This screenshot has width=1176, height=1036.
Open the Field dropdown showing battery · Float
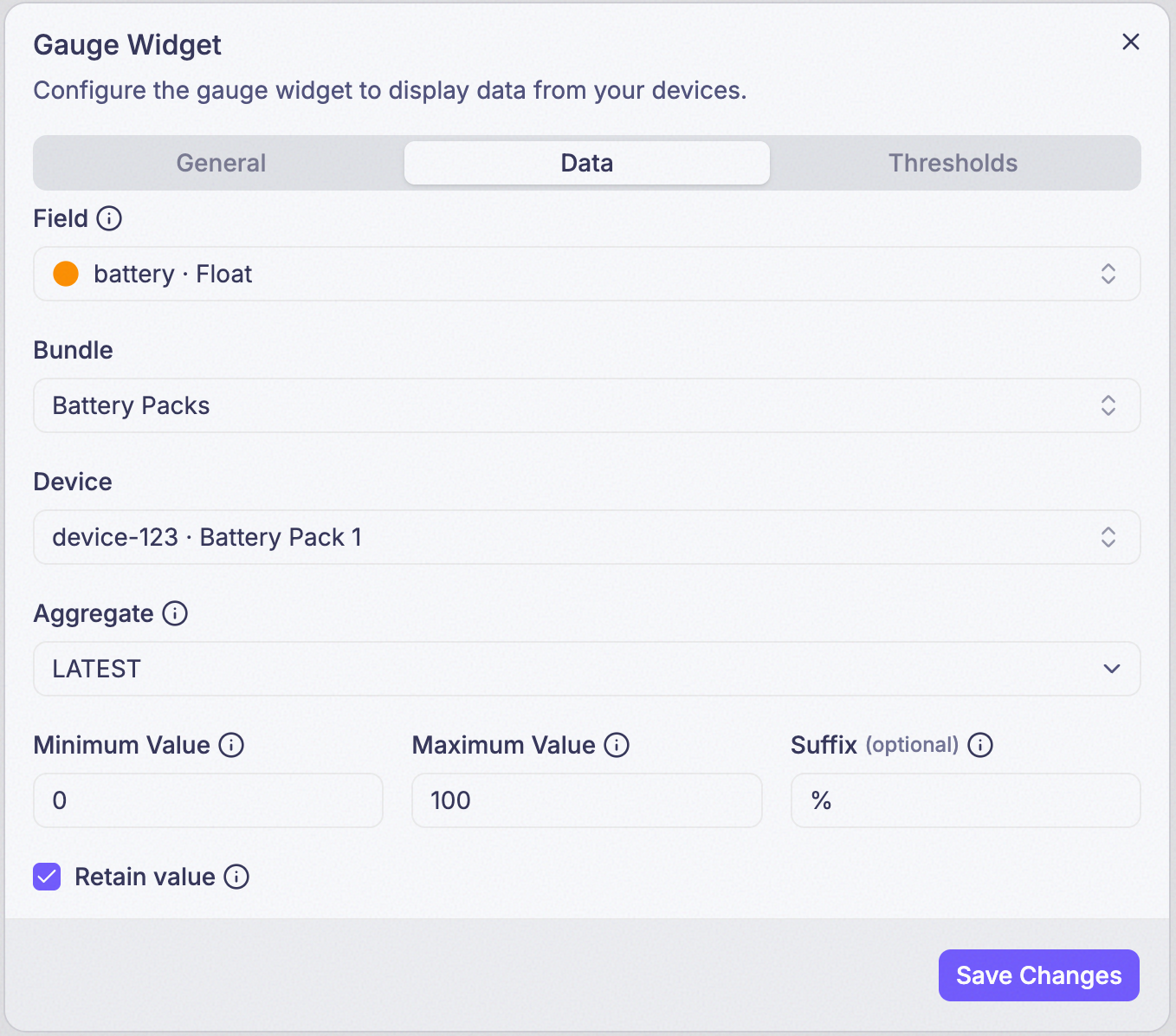tap(587, 274)
